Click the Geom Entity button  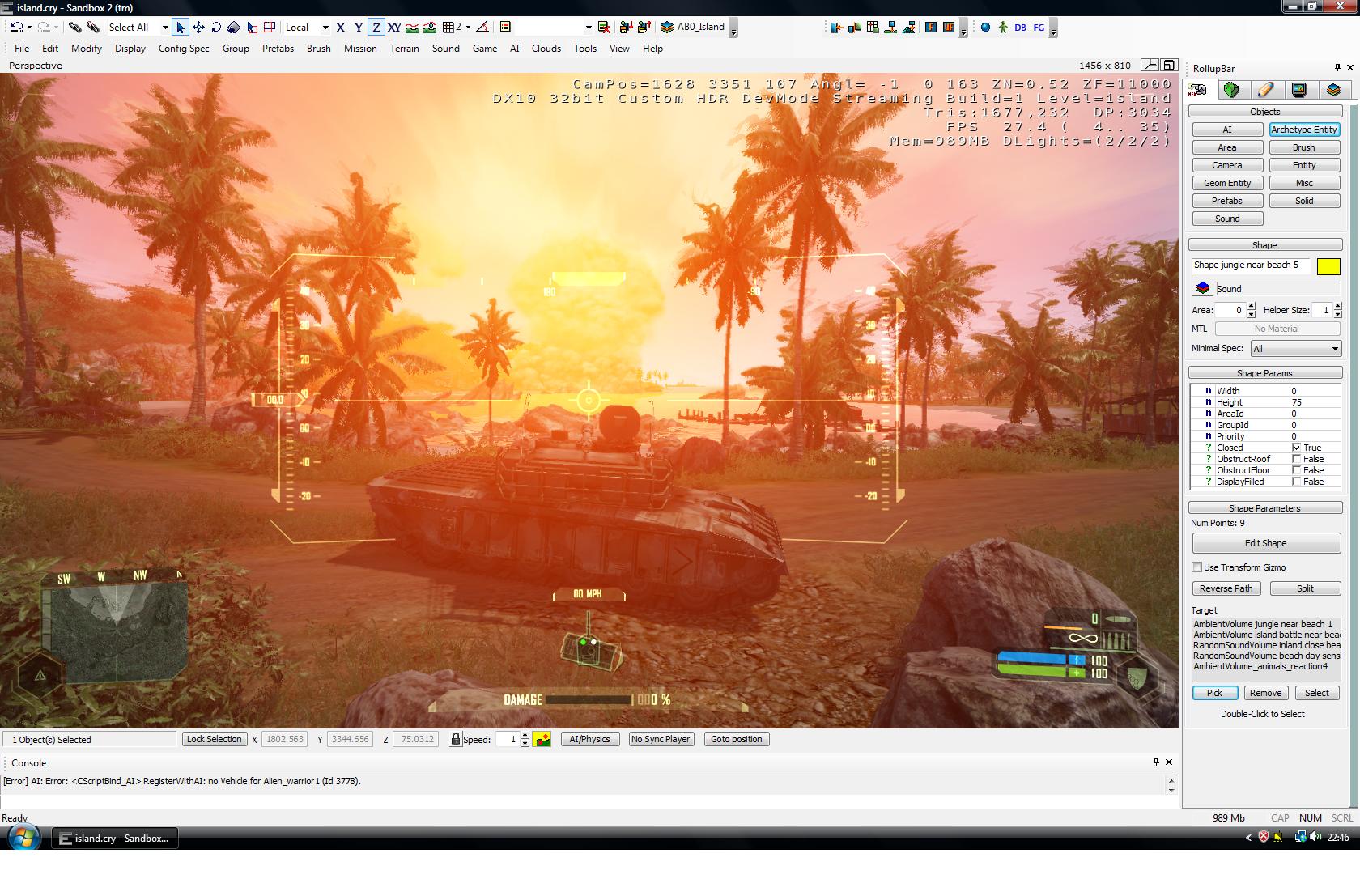1227,183
